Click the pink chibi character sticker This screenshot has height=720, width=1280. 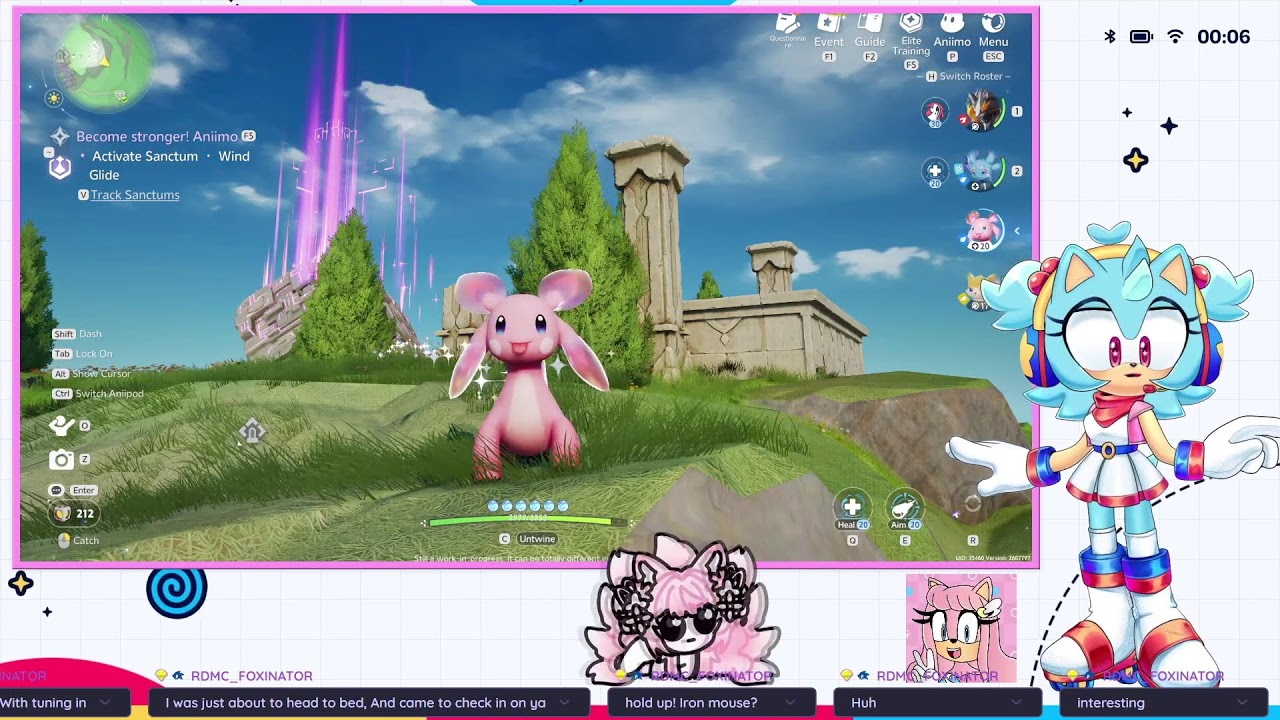point(685,612)
